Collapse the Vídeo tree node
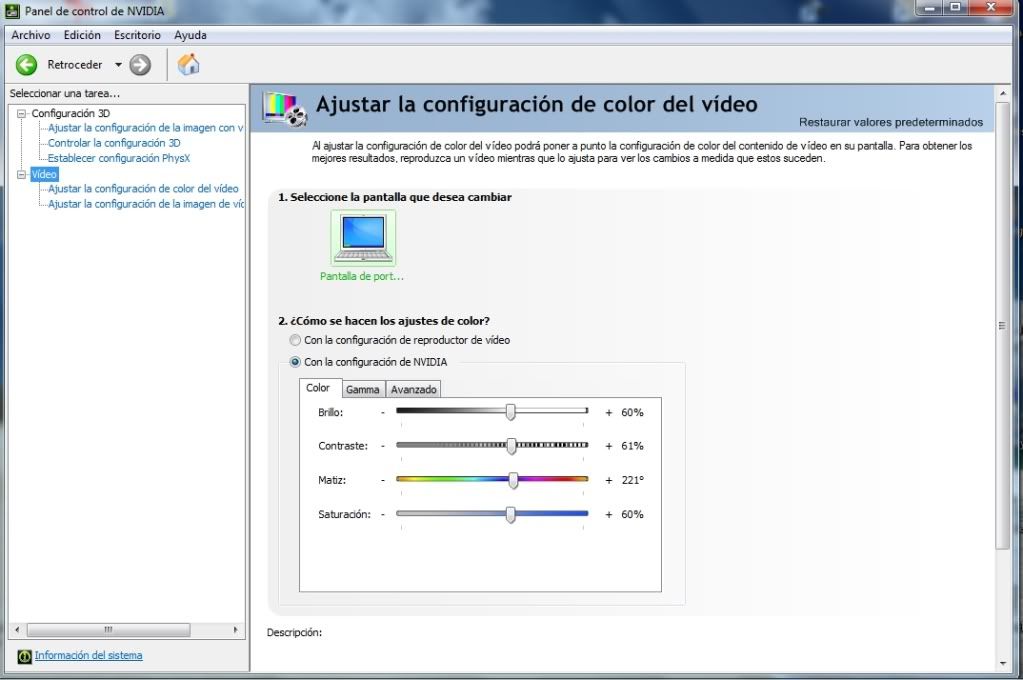The width and height of the screenshot is (1023, 680). point(21,174)
